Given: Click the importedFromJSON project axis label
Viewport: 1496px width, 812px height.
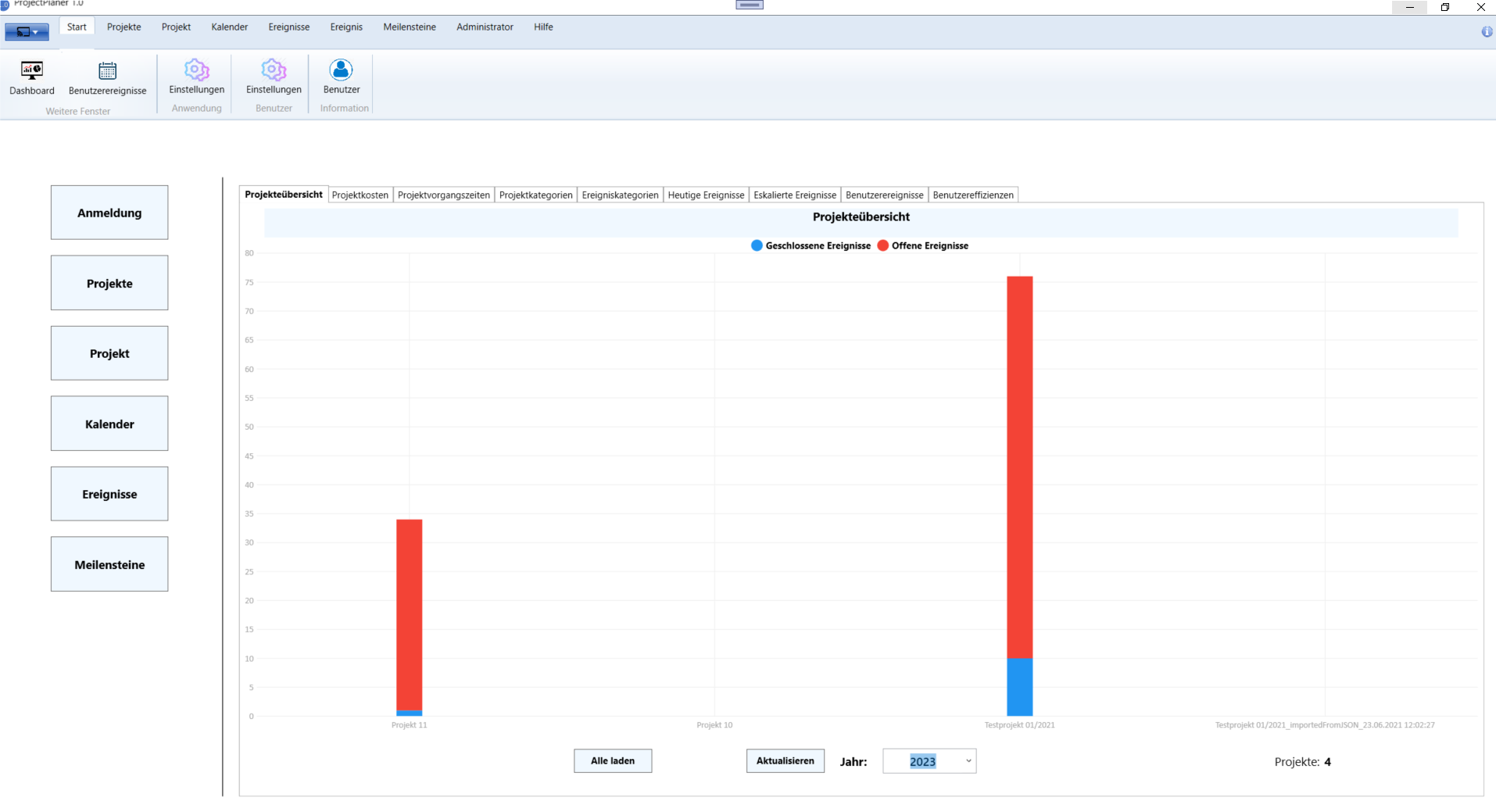Looking at the screenshot, I should (x=1325, y=725).
